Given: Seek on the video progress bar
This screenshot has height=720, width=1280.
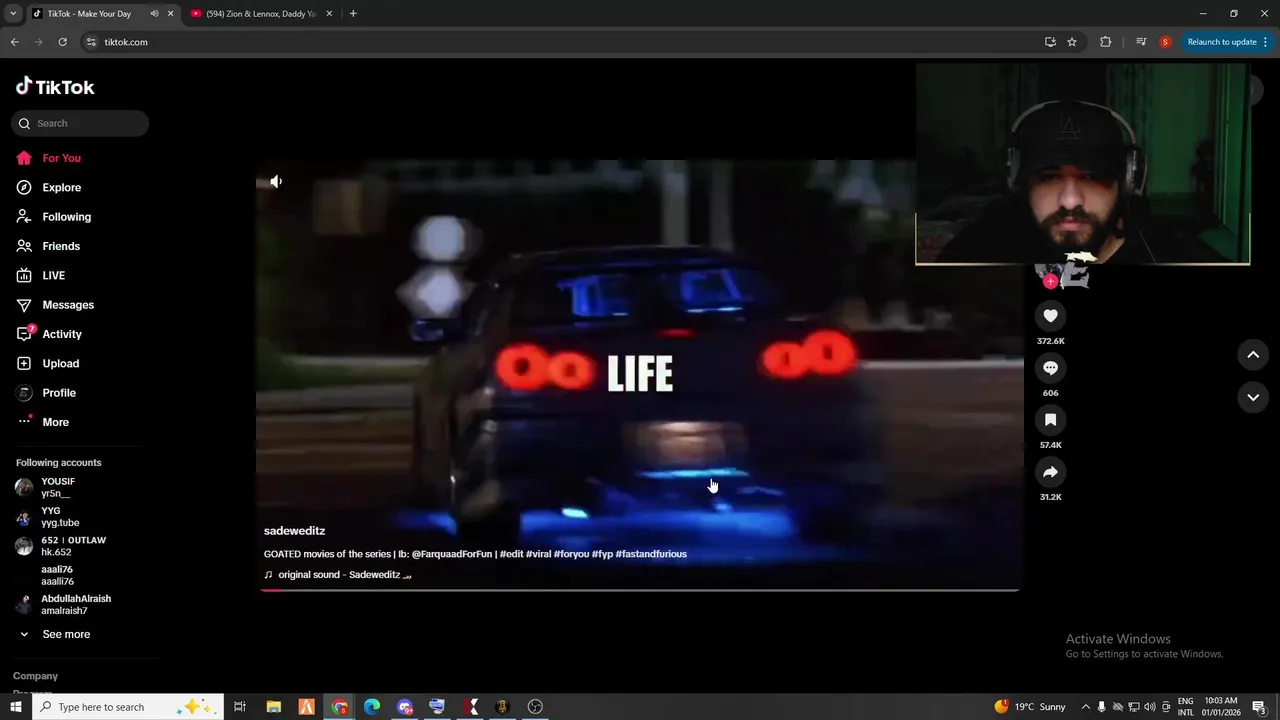Looking at the screenshot, I should pyautogui.click(x=640, y=590).
